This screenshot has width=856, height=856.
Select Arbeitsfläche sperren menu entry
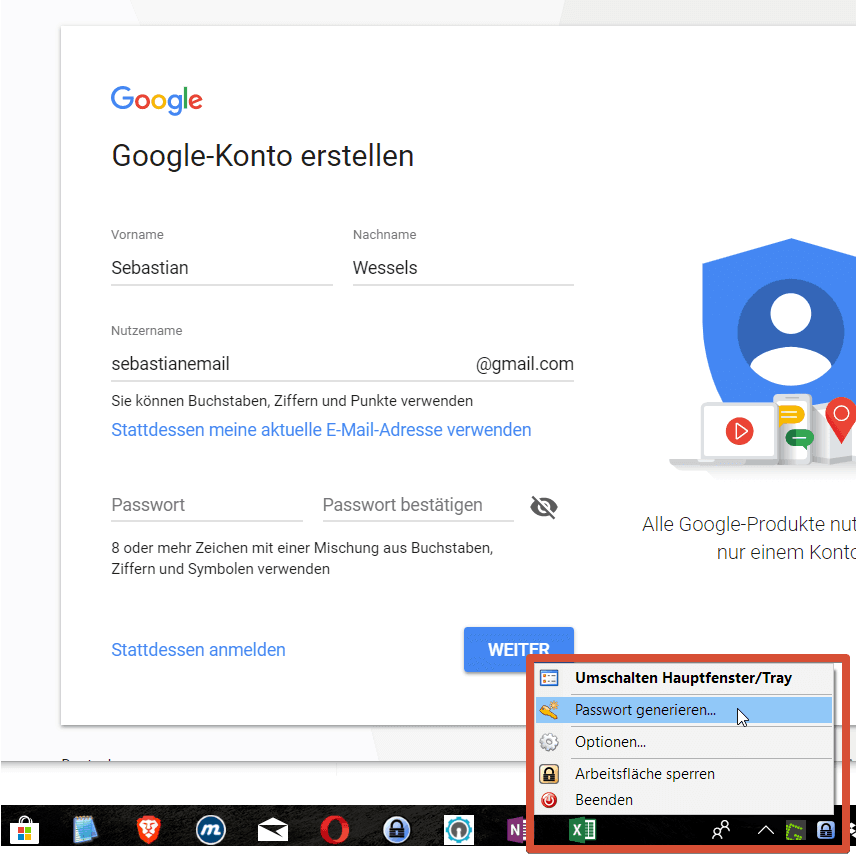[683, 774]
